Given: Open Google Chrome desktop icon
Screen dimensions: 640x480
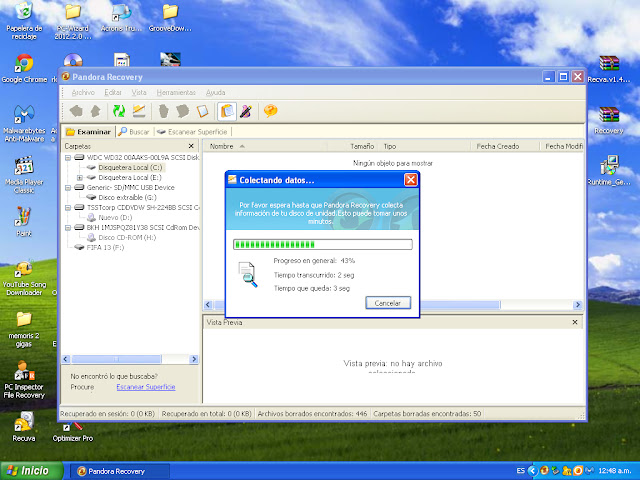Looking at the screenshot, I should 24,69.
